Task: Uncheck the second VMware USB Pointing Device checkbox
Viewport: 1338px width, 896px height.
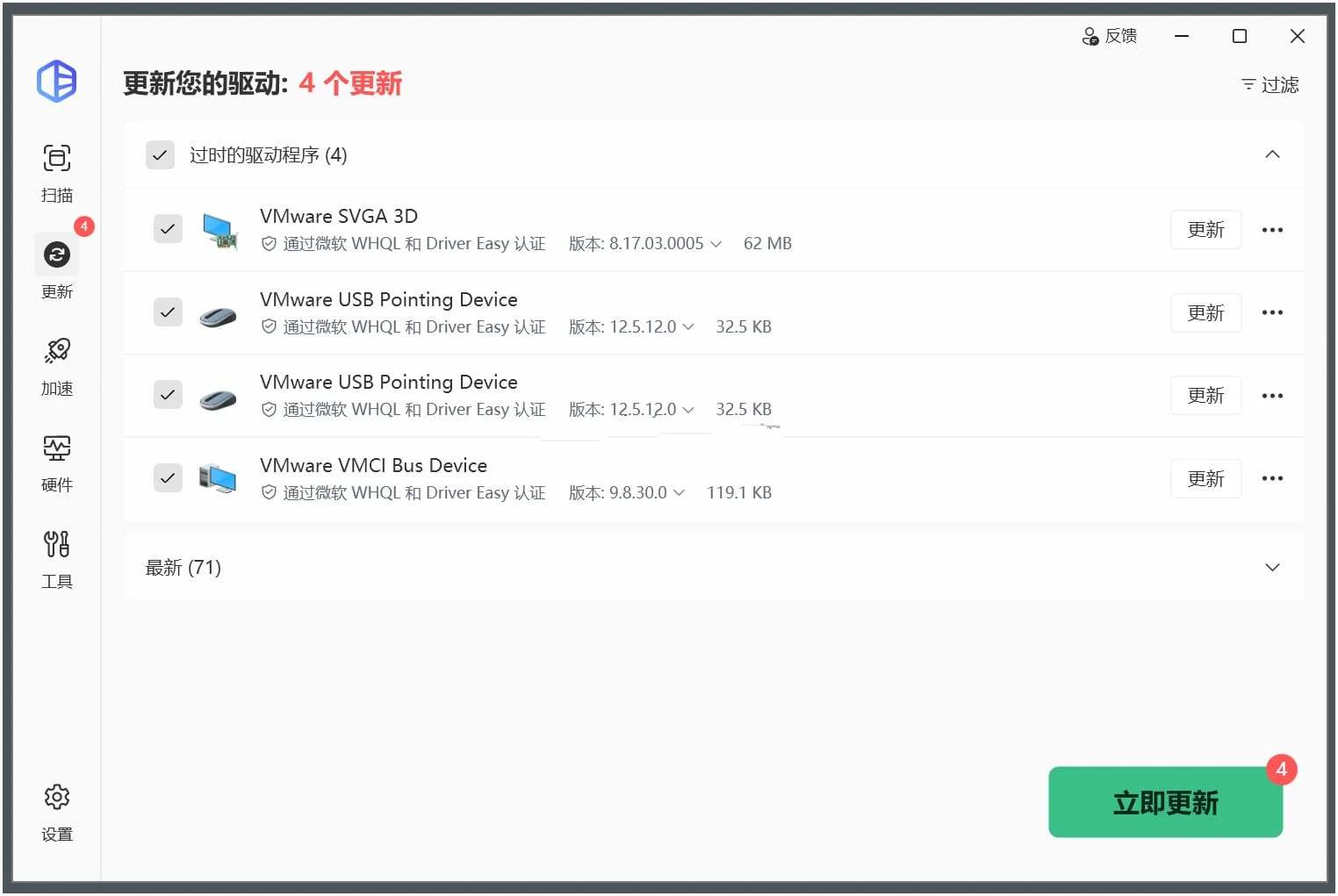Action: point(168,395)
